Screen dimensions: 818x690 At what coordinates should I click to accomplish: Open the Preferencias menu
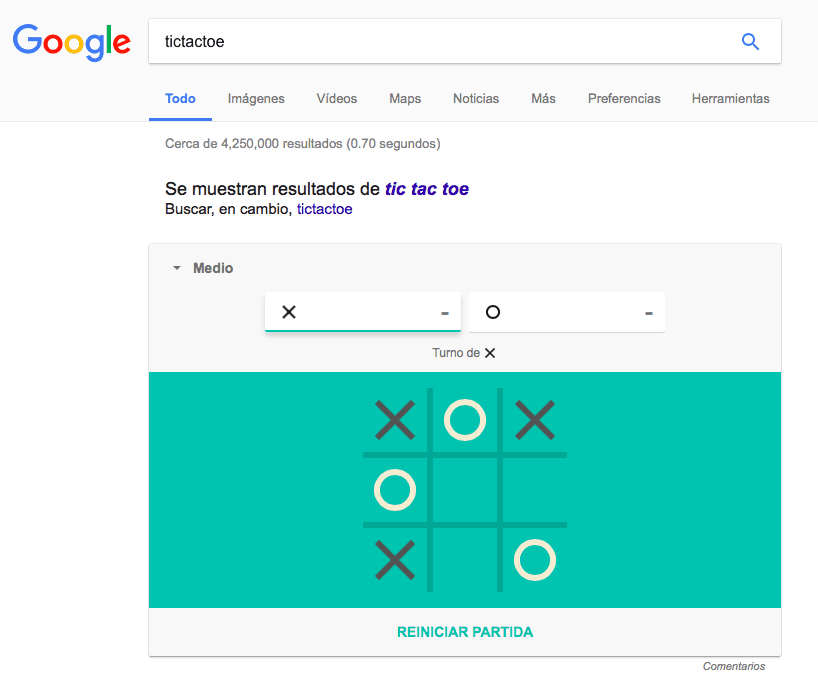624,99
